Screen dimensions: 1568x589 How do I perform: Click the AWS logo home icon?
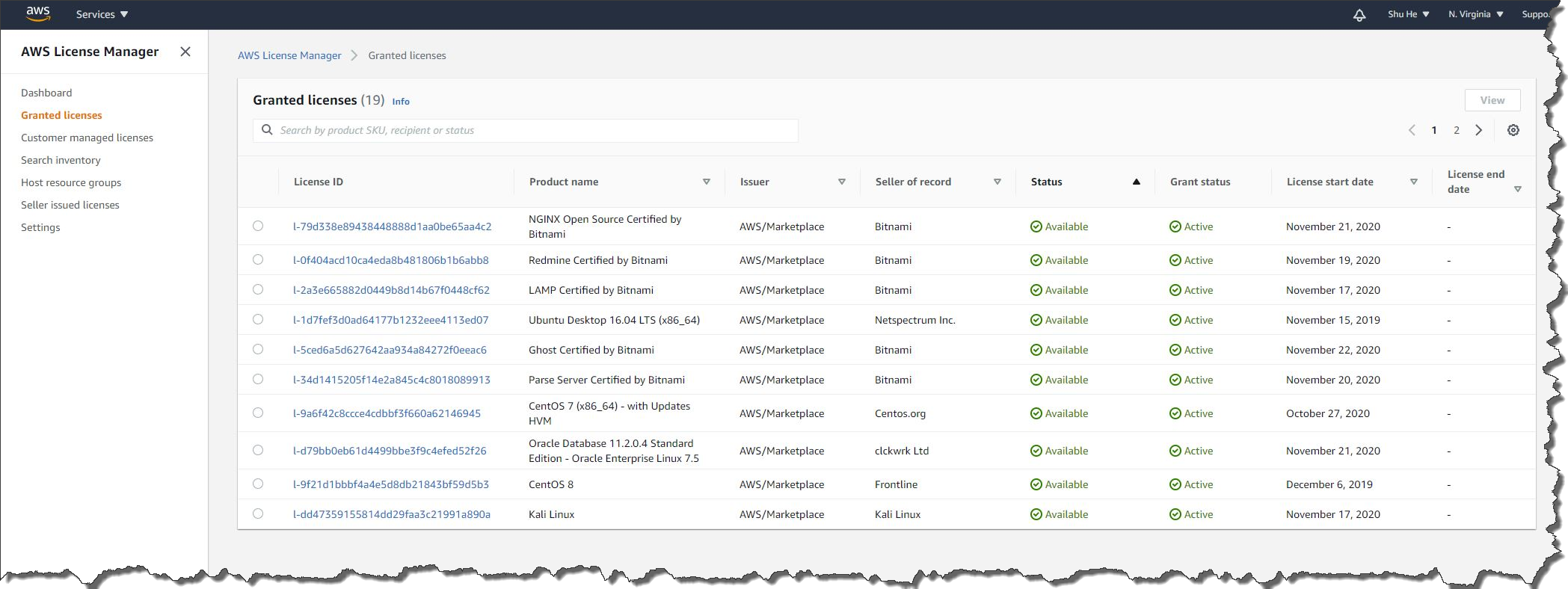click(37, 13)
